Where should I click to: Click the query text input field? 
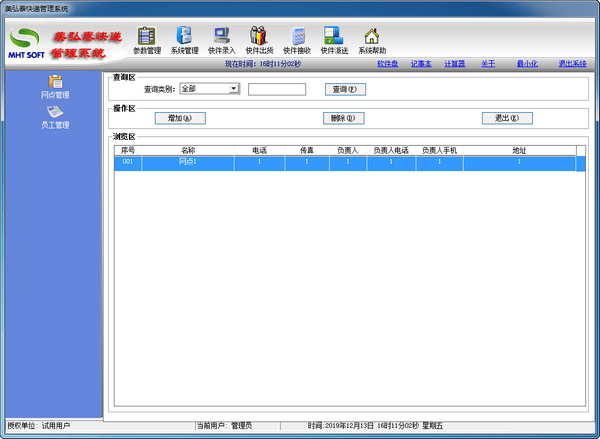(277, 89)
